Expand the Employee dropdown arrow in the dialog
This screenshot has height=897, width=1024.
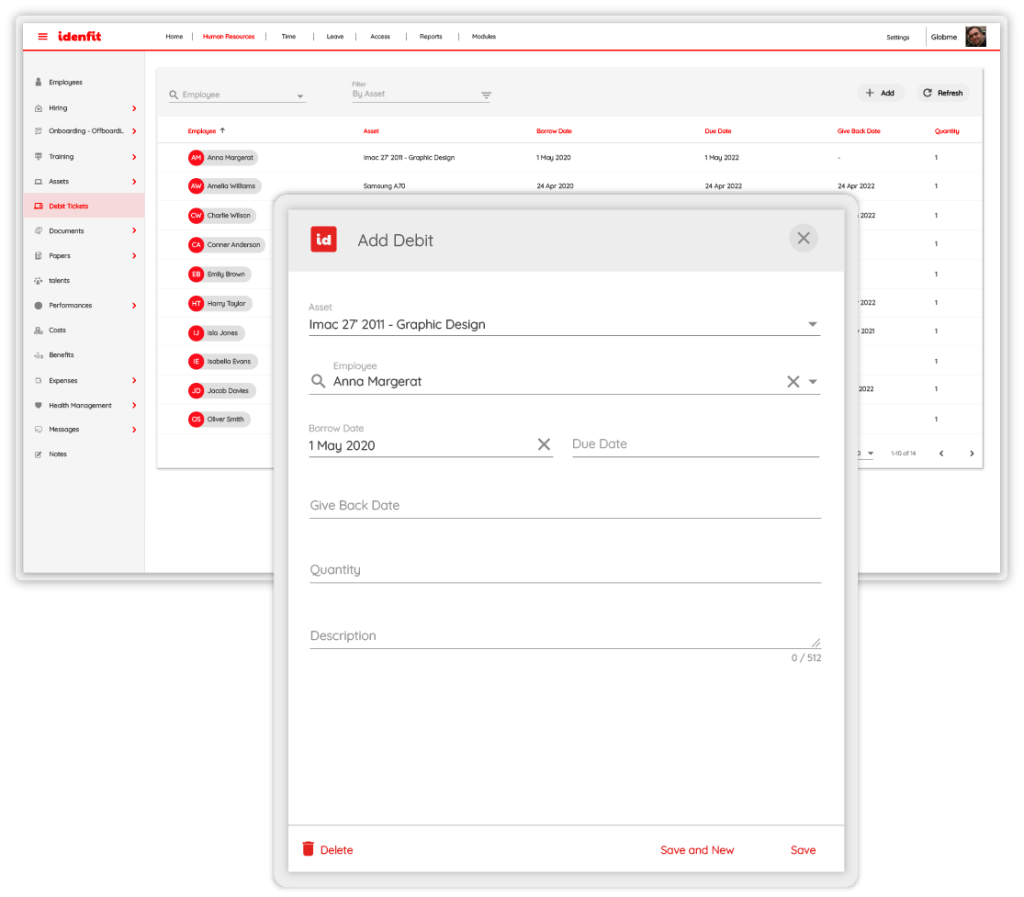coord(812,382)
